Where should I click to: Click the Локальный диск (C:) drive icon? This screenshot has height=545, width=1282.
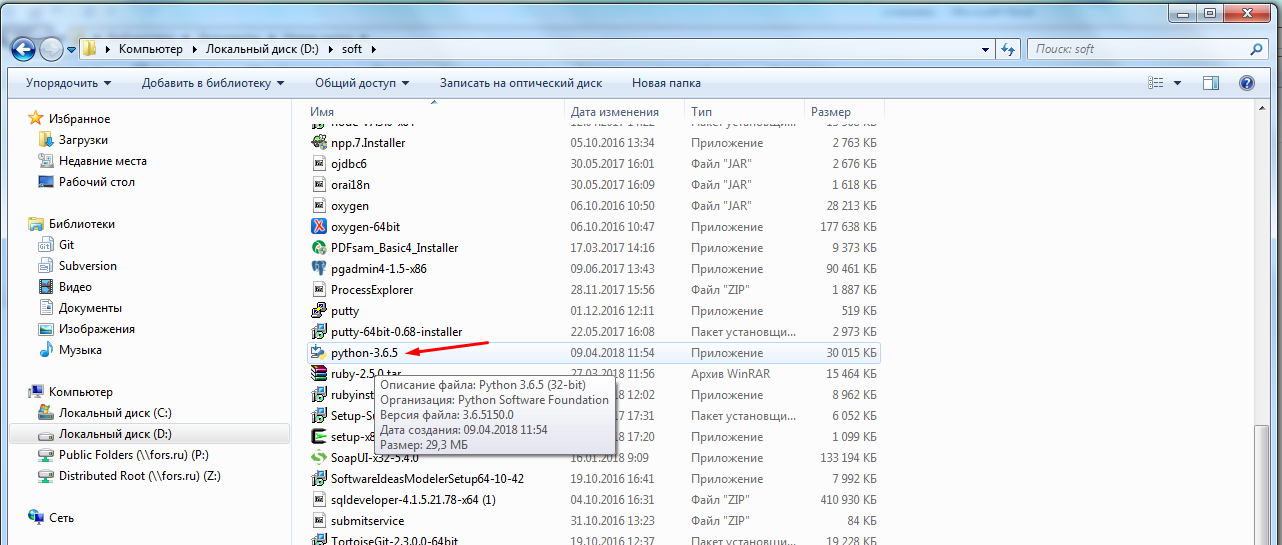(45, 413)
